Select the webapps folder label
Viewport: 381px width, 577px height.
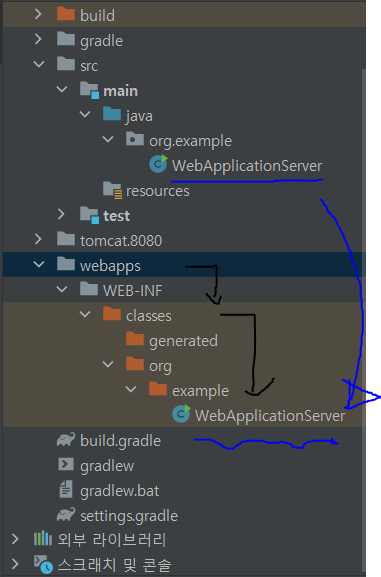point(110,266)
